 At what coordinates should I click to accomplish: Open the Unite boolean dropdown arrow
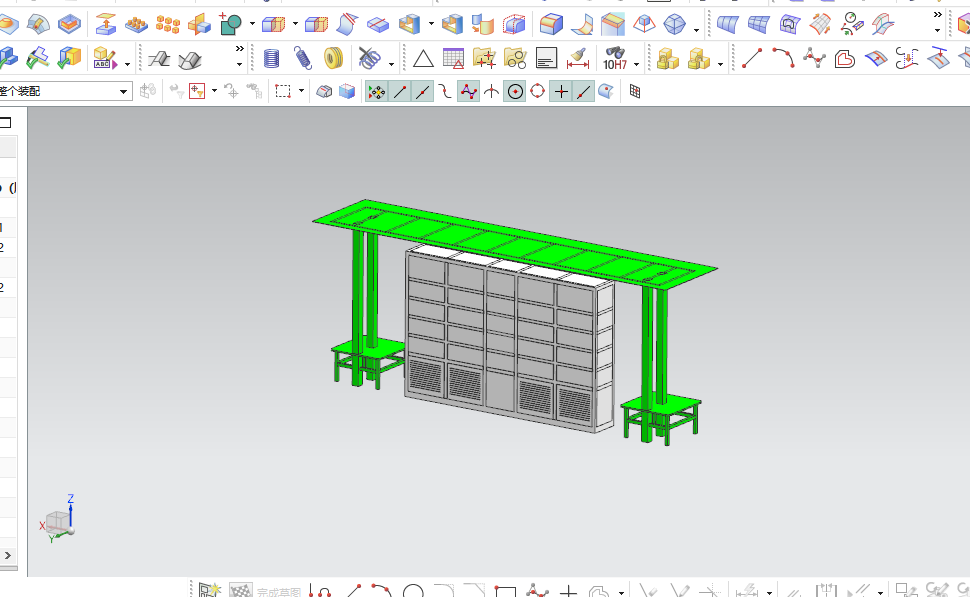[252, 24]
